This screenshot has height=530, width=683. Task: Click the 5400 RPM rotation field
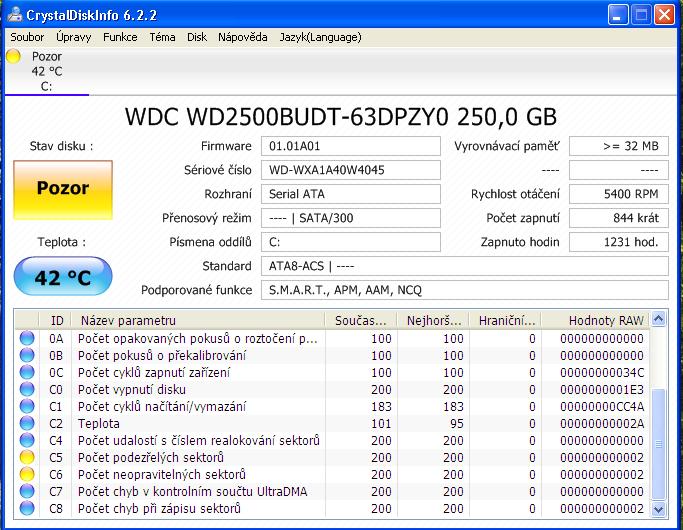(619, 194)
